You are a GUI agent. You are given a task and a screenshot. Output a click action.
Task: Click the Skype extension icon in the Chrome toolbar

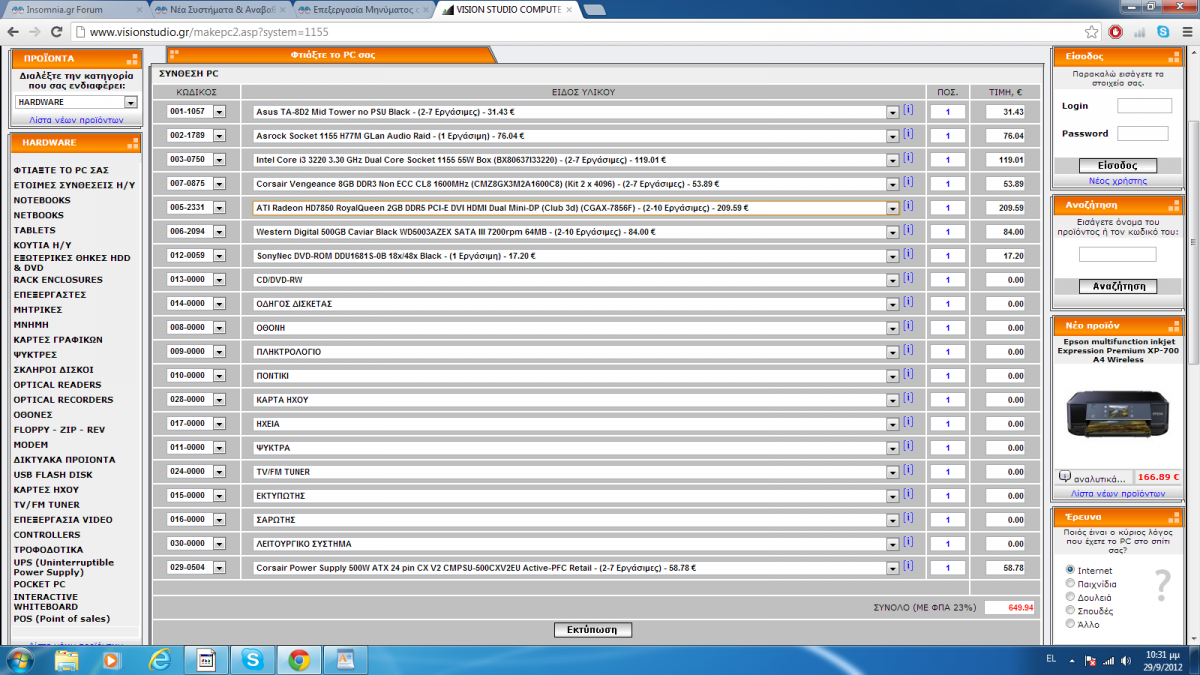[x=1164, y=32]
